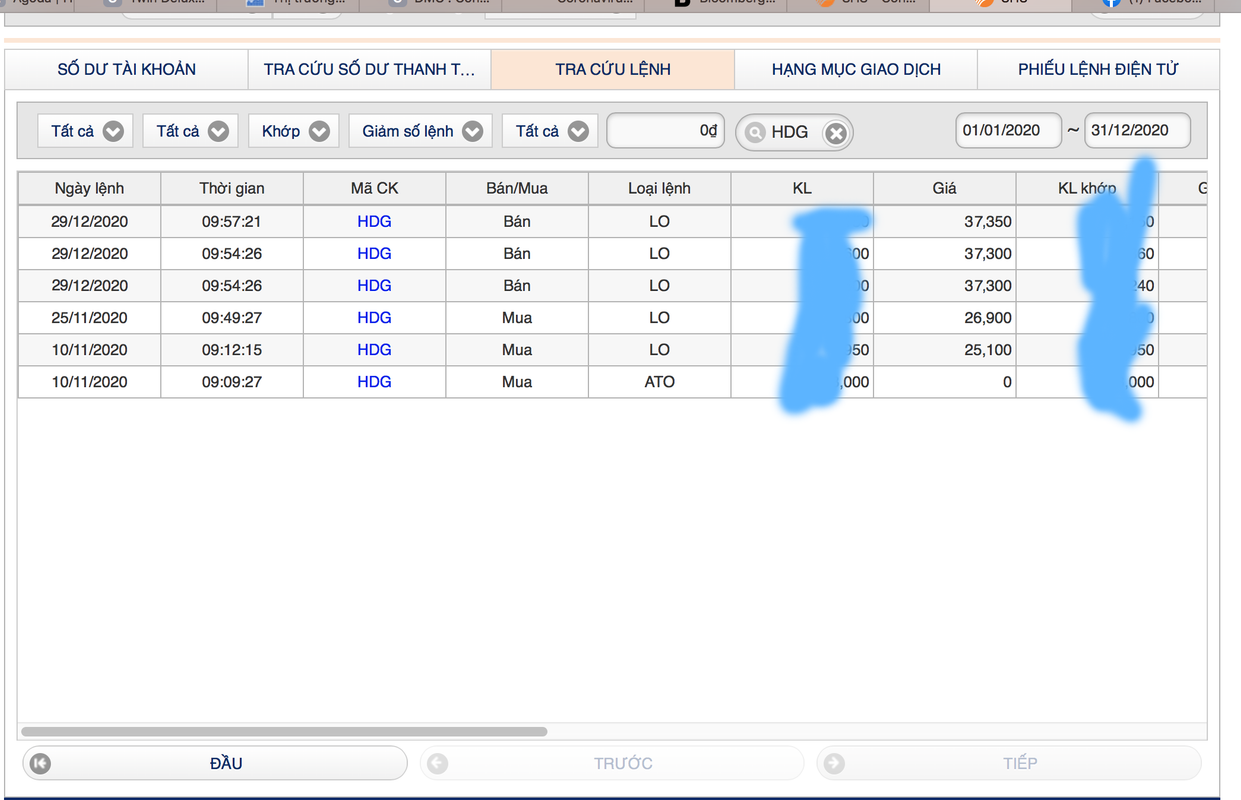
Task: Select the TRA CỨU LỆNH tab
Action: click(613, 69)
